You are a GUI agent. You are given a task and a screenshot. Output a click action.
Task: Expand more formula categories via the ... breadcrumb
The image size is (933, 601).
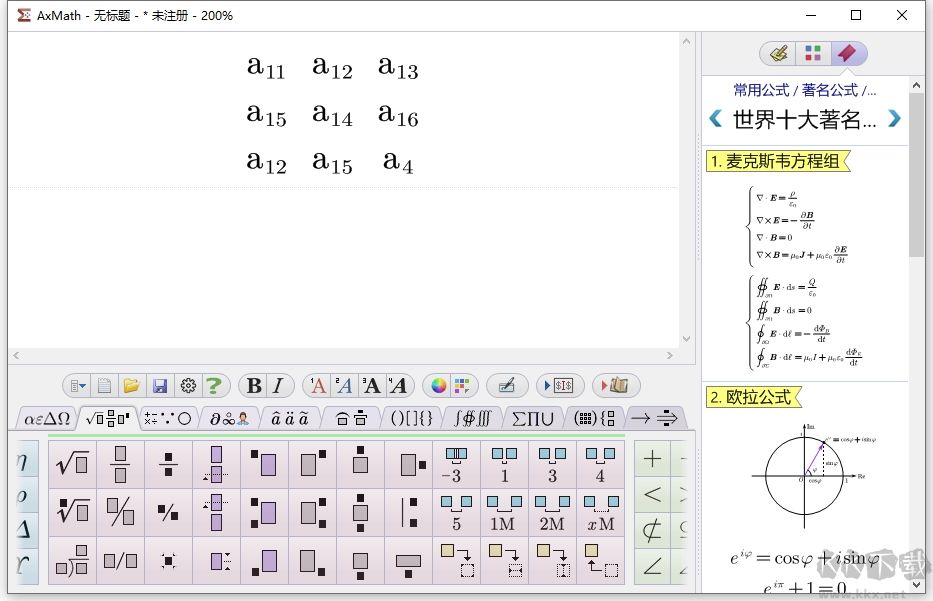click(x=874, y=88)
